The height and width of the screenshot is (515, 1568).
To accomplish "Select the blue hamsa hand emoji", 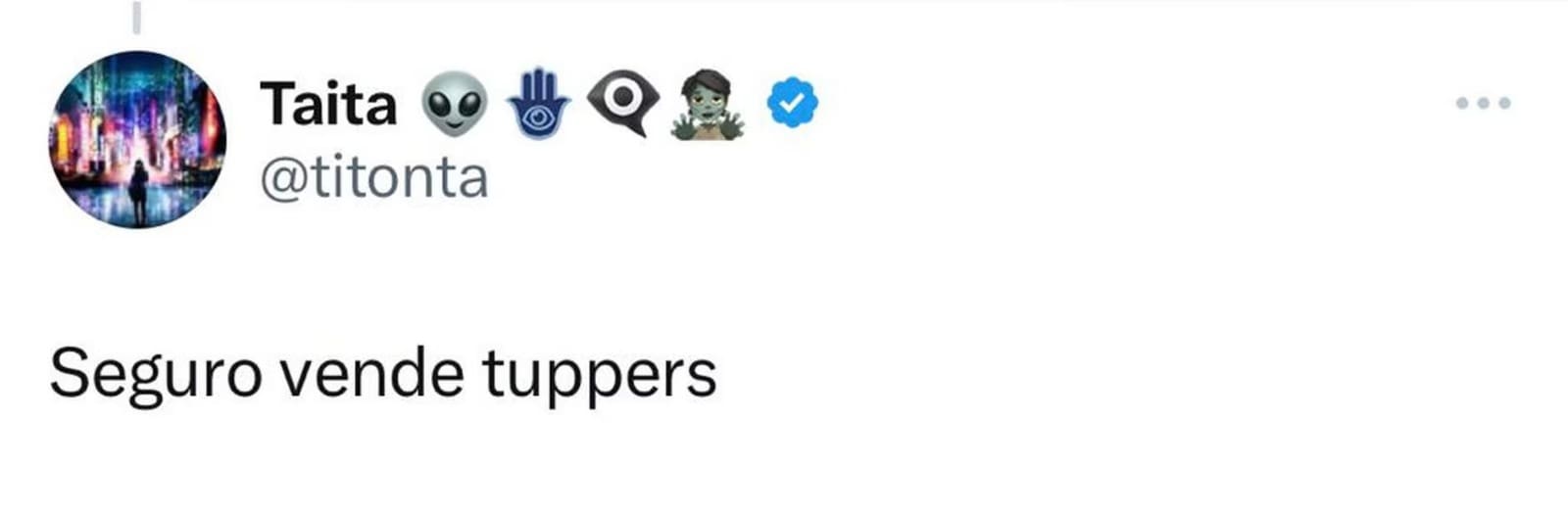I will tap(538, 104).
